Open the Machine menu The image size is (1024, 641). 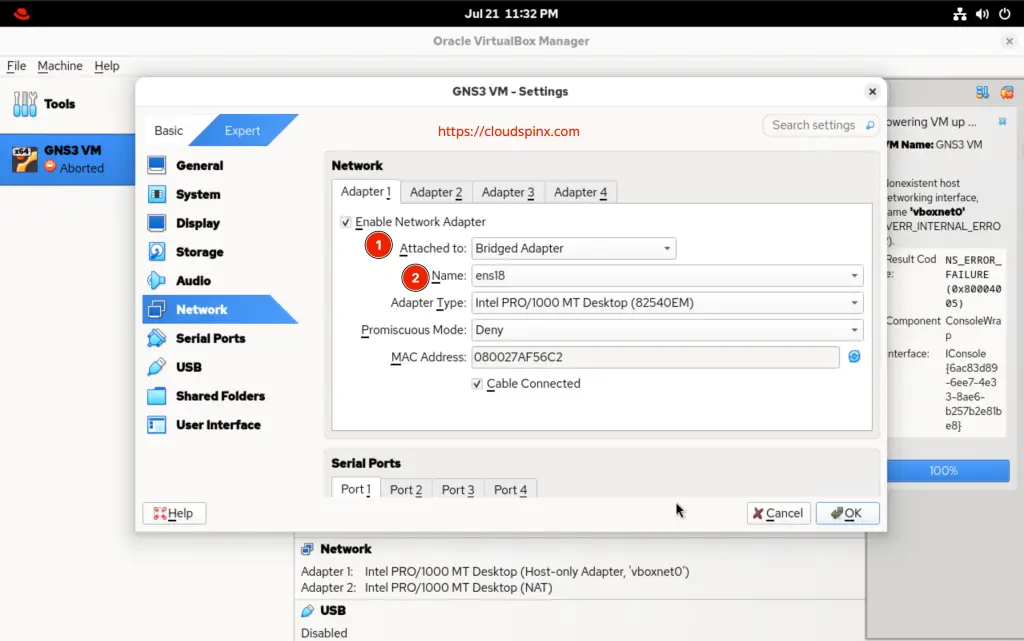point(59,66)
